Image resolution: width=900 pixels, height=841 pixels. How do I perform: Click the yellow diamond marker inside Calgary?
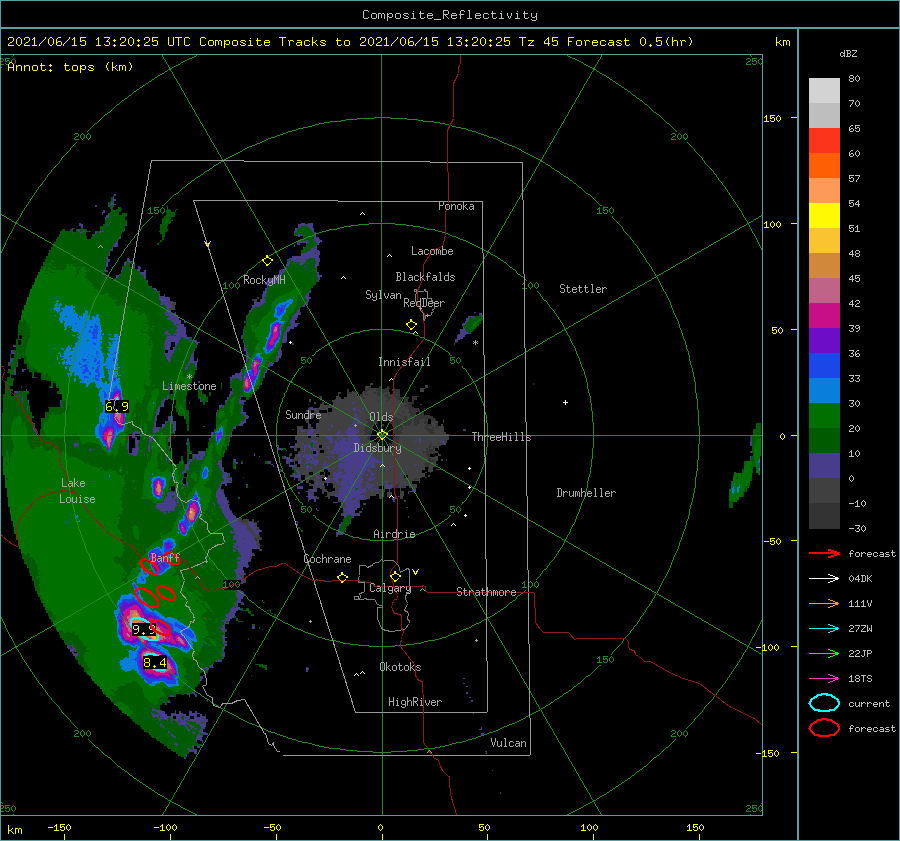coord(395,576)
